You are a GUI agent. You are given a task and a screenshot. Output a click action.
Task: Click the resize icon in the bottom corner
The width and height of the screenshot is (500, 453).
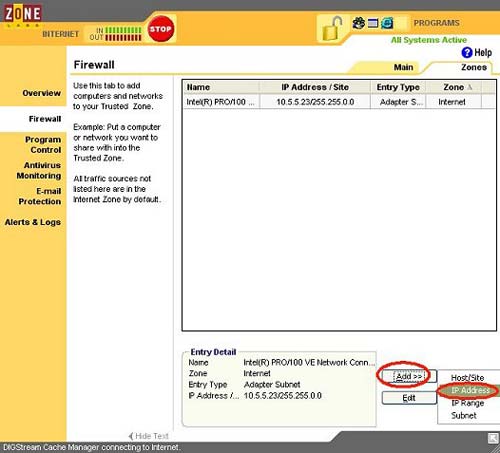[x=493, y=438]
